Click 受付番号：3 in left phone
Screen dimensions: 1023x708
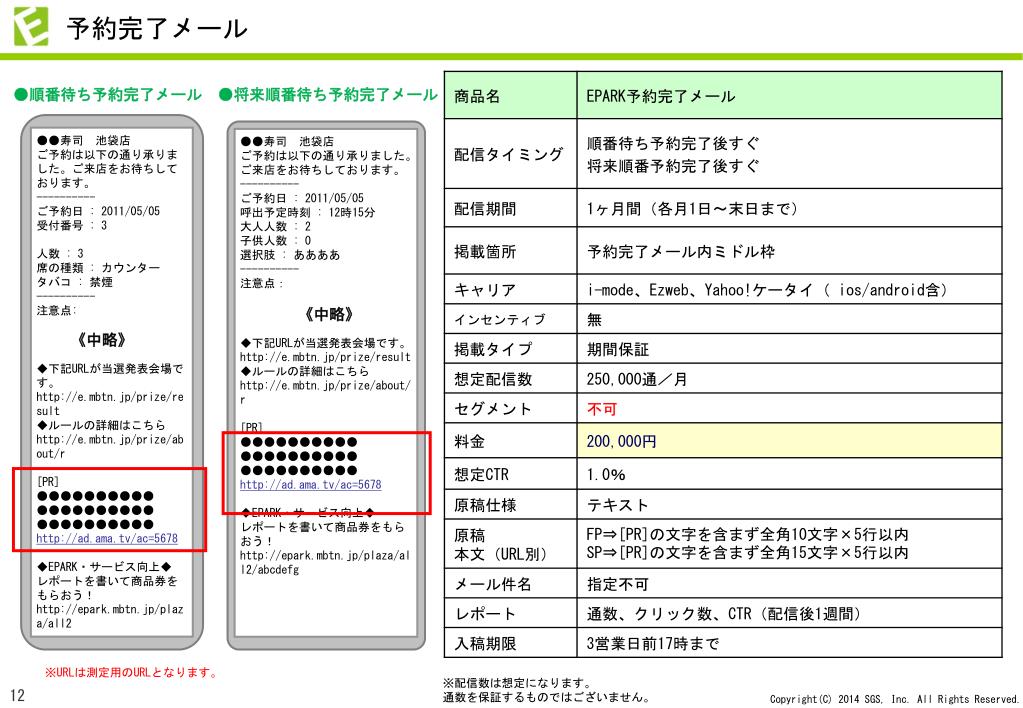pos(72,225)
